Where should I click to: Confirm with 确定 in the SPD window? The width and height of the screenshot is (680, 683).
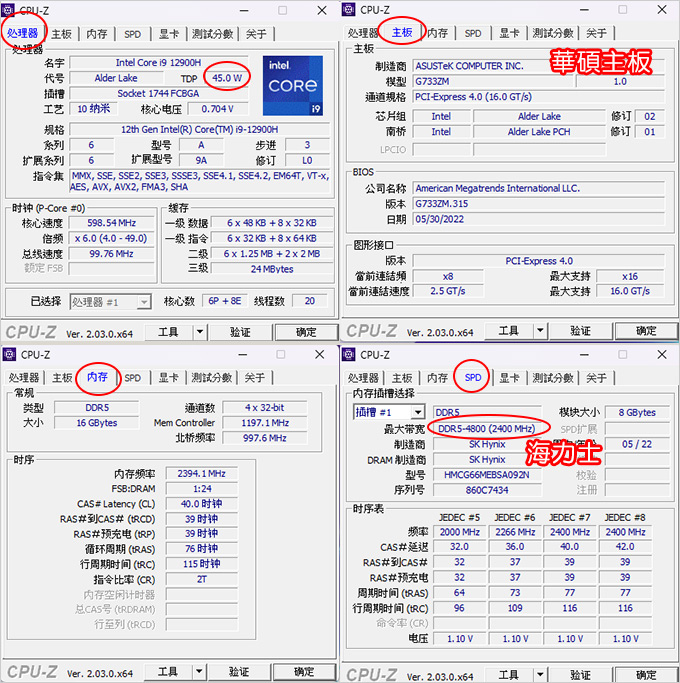point(646,674)
